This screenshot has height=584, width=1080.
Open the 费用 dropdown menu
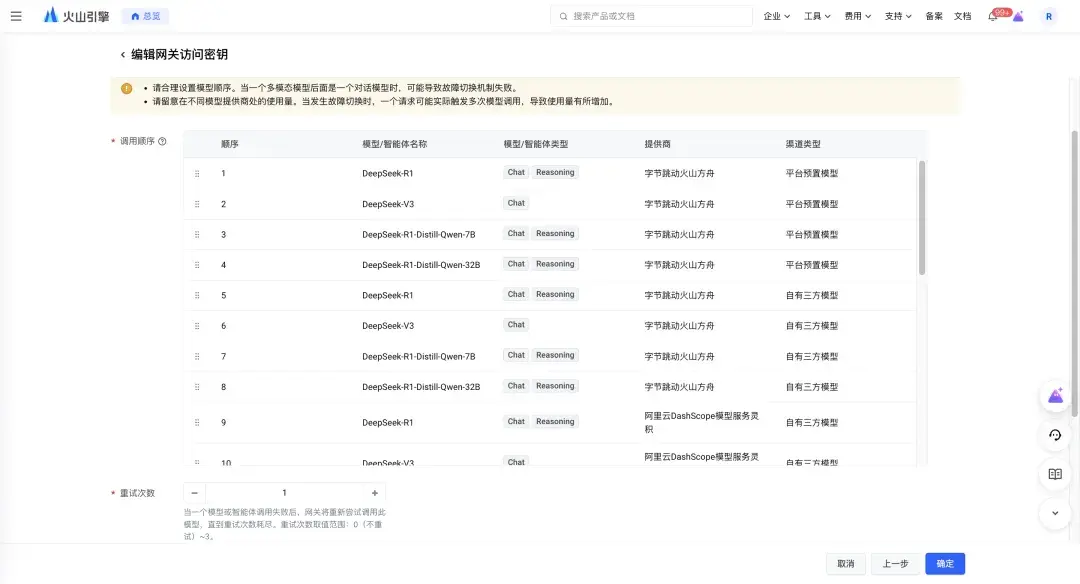point(858,16)
